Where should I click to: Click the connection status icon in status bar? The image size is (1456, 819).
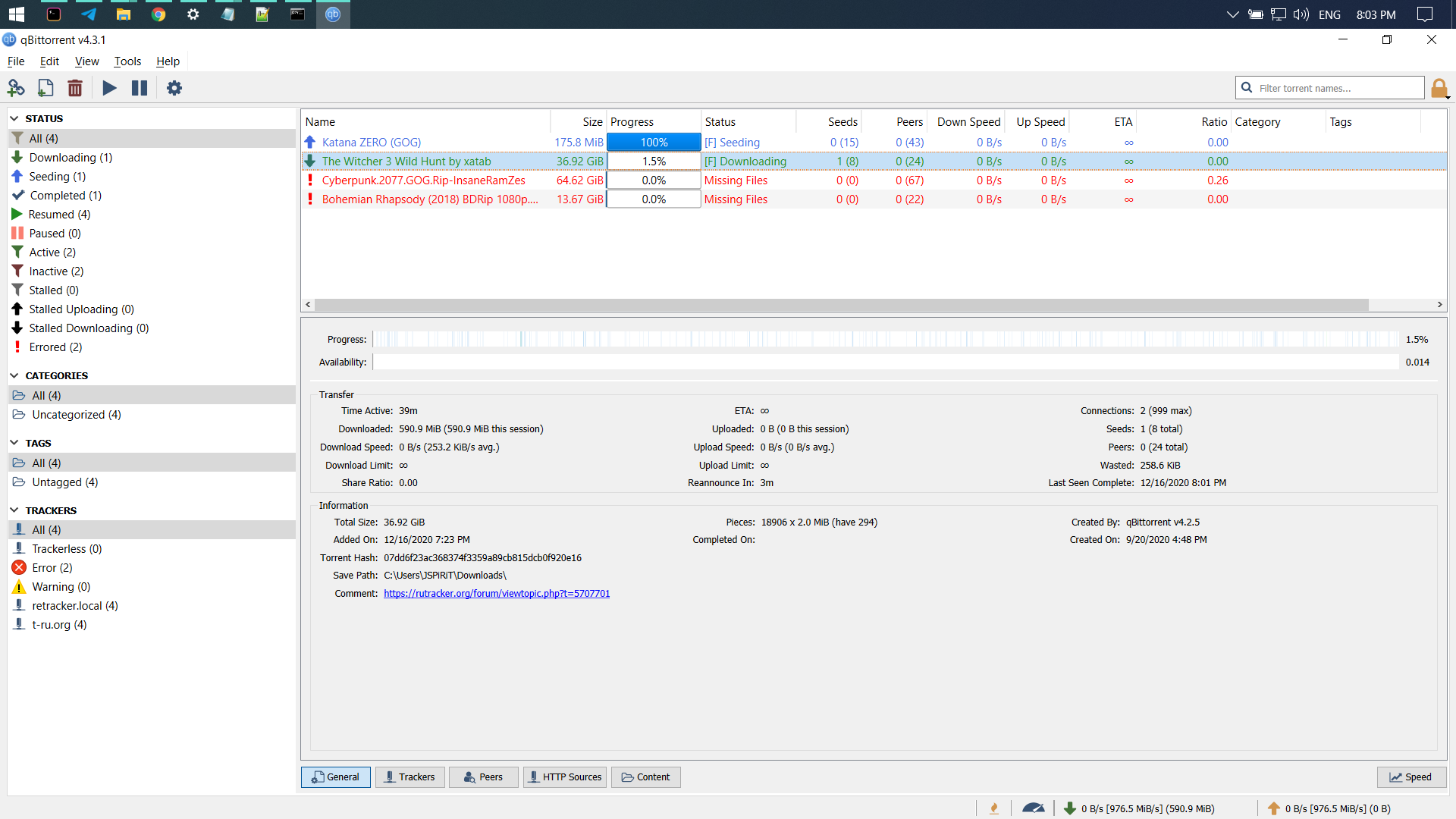tap(994, 808)
